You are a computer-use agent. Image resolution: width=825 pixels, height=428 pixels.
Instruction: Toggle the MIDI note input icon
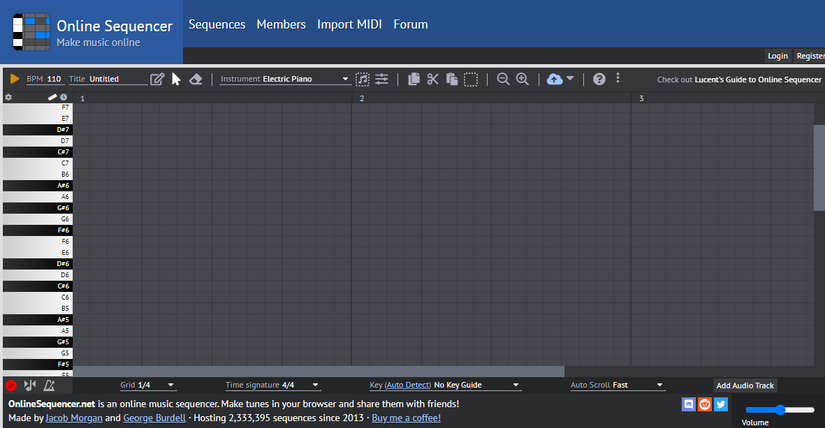coord(30,385)
